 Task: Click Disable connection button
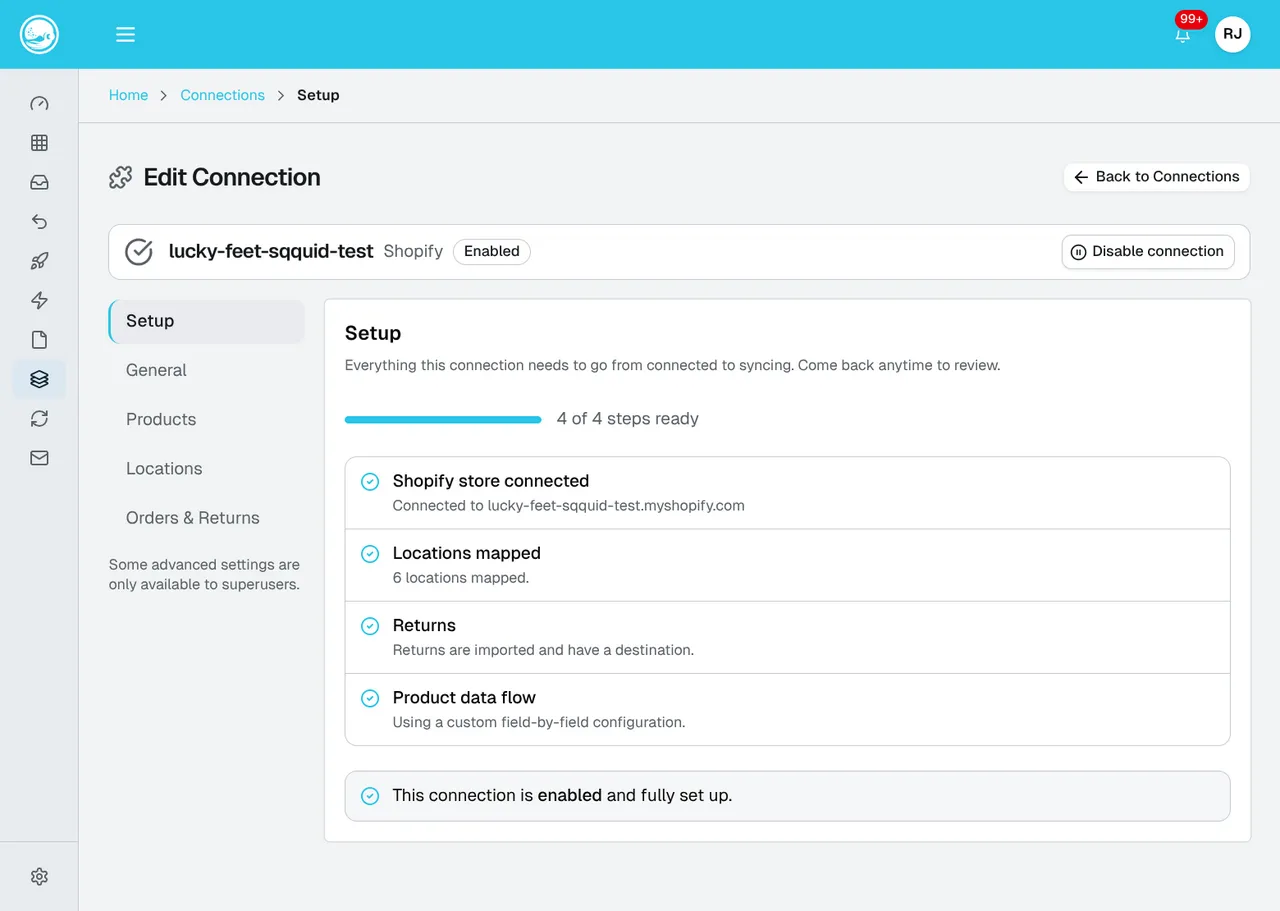pos(1148,252)
